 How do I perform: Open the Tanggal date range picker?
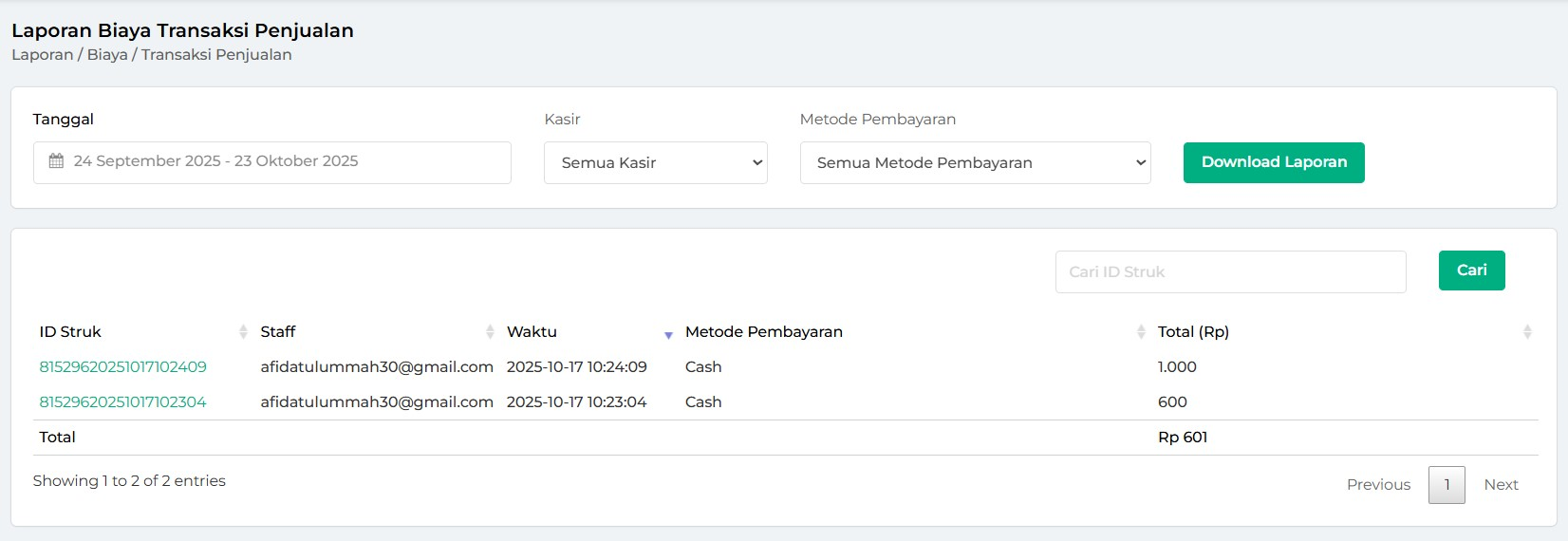coord(271,162)
